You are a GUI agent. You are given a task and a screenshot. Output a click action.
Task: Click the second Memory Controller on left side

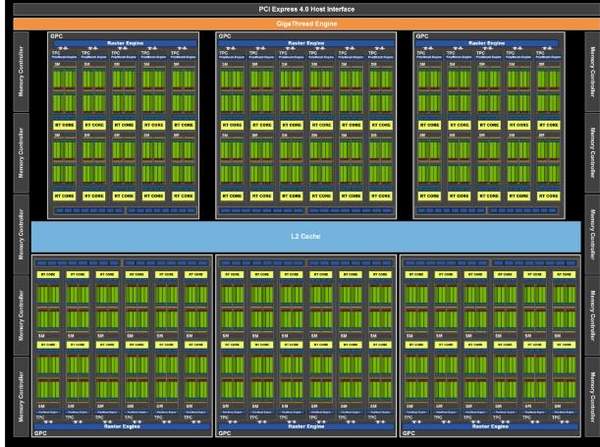coord(20,153)
